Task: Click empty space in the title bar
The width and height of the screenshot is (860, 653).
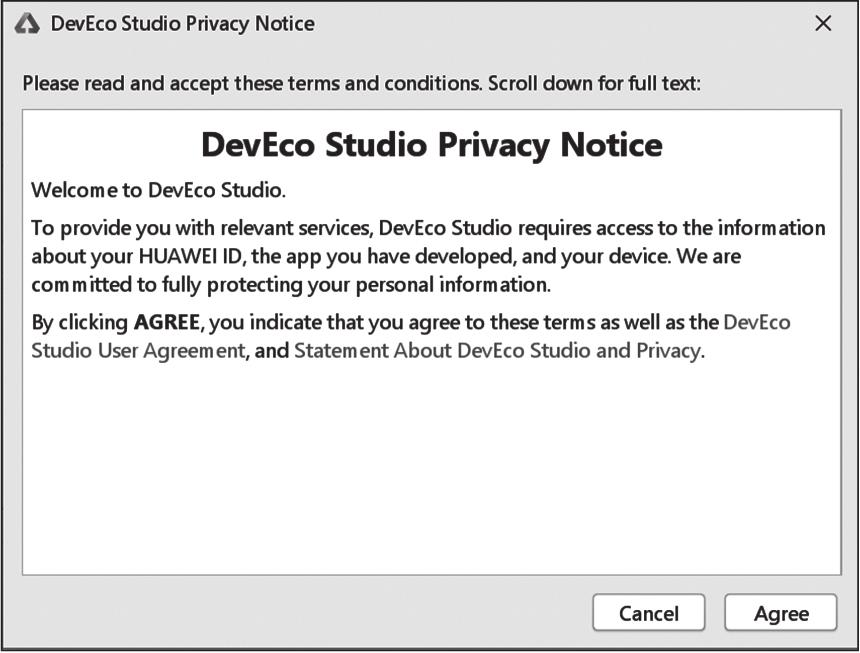Action: point(560,23)
